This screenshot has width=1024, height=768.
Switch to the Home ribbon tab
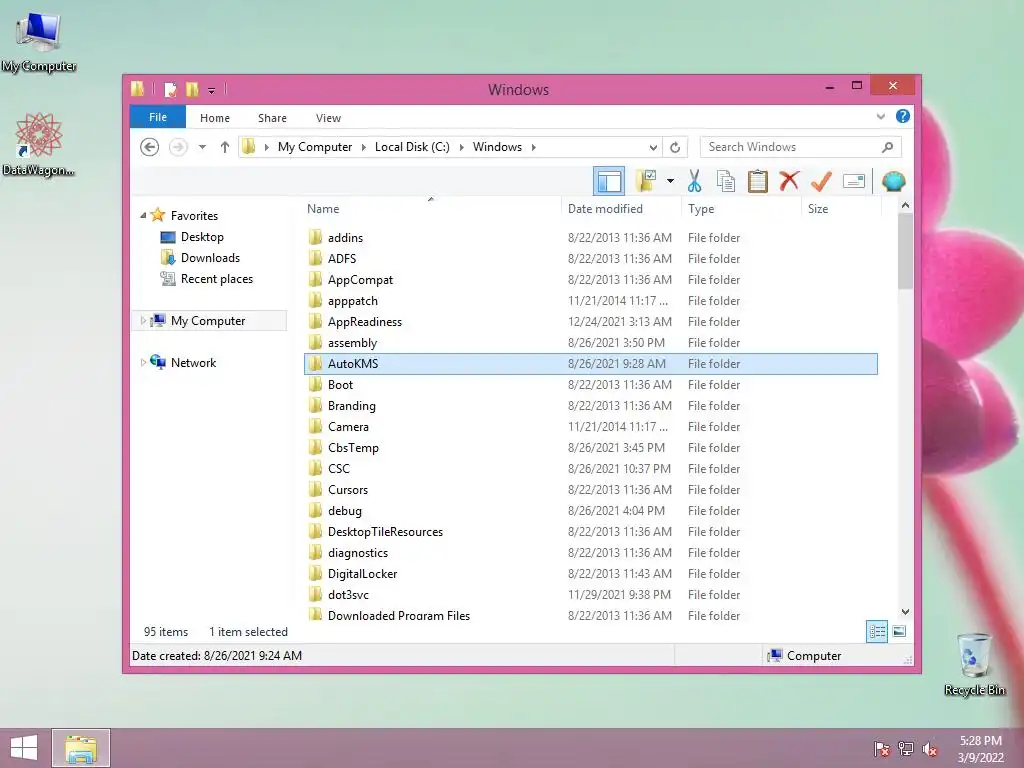(215, 118)
